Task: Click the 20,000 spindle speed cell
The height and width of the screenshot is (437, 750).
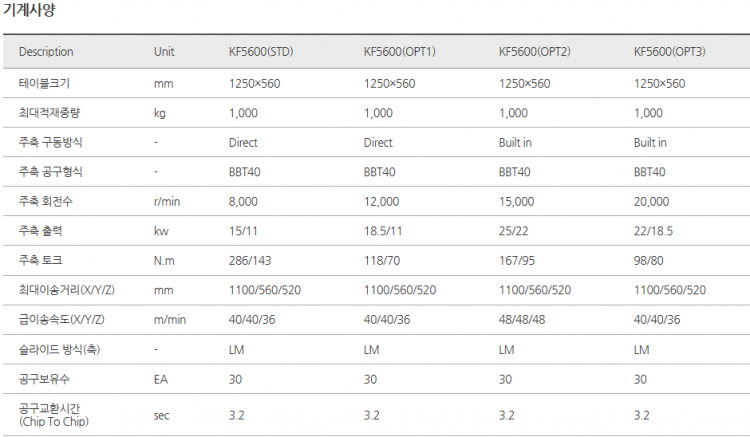Action: click(651, 201)
